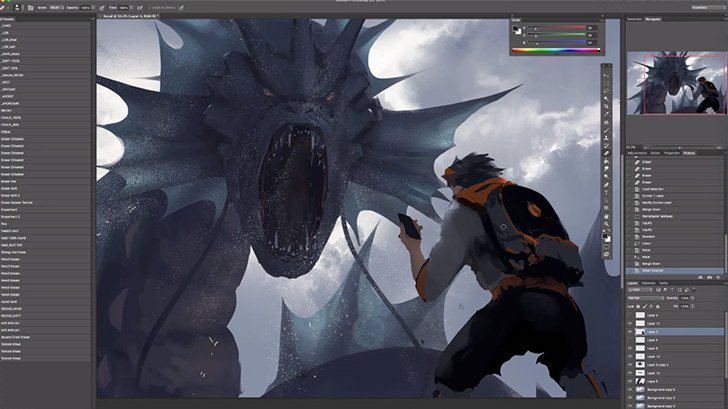Select Rectangular Marquee history state
Viewport: 728px width, 409px height.
pos(674,216)
